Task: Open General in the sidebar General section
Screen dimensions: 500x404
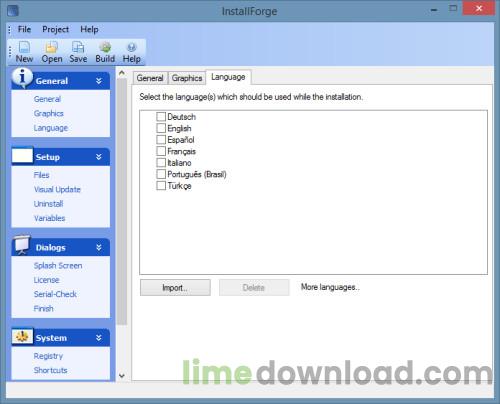Action: pyautogui.click(x=47, y=99)
